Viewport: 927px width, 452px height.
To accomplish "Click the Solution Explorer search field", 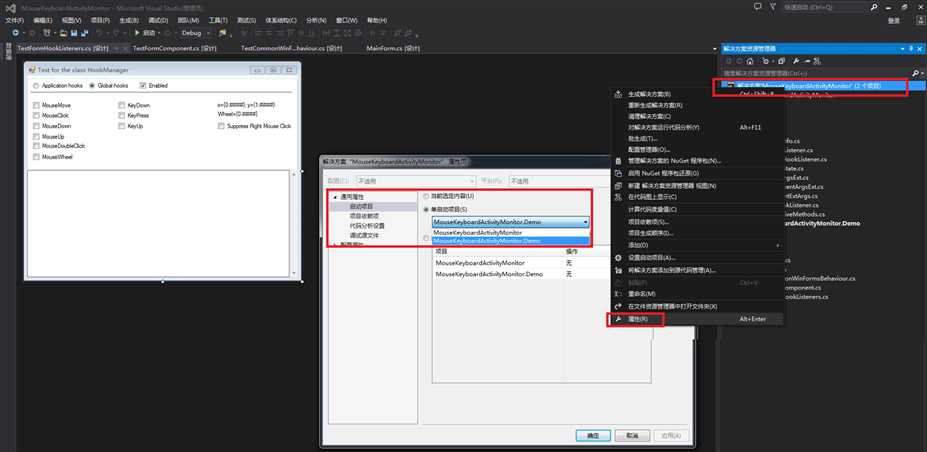I will 816,73.
